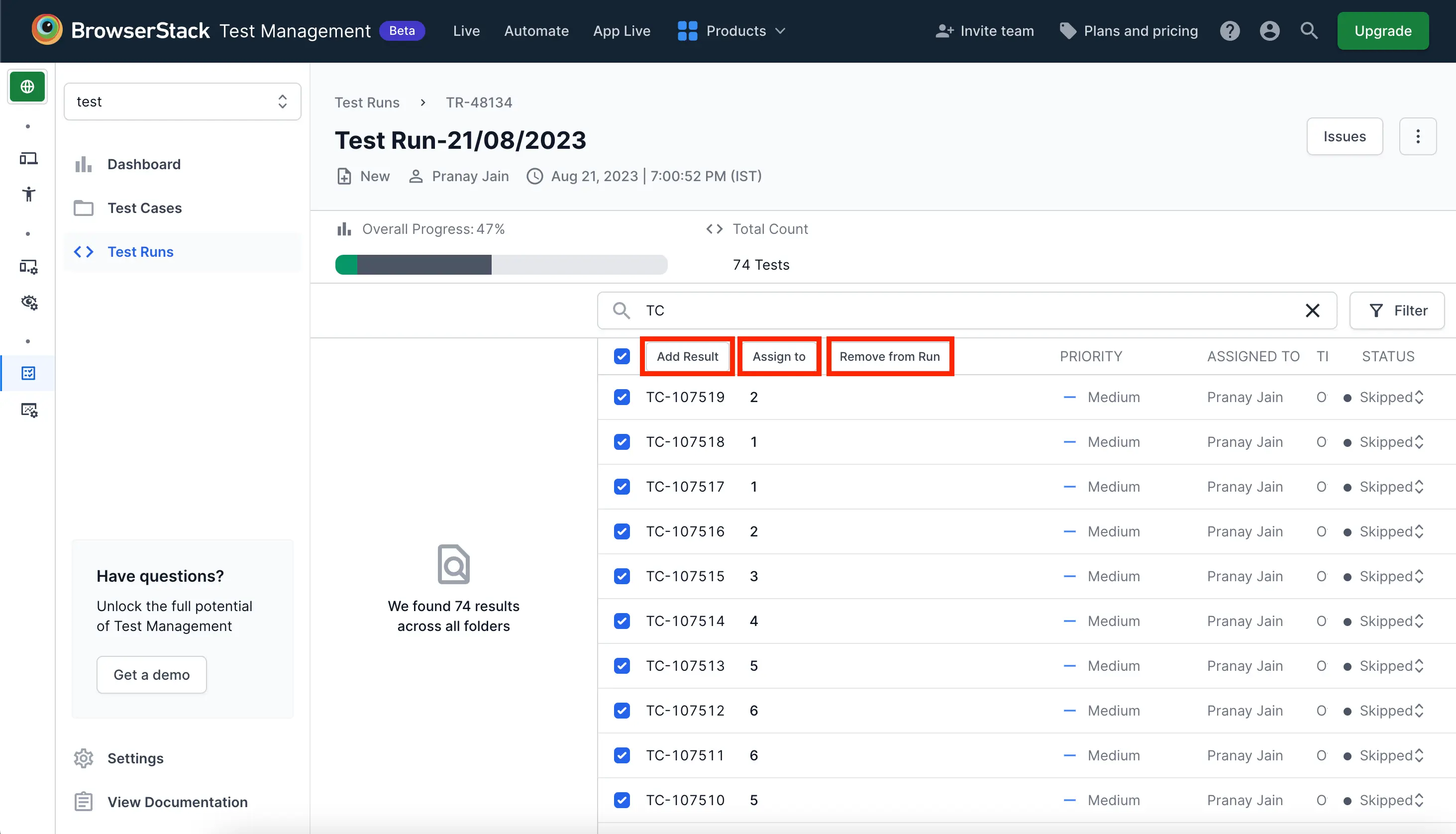Click the green globe icon in left rail
Viewport: 1456px width, 834px height.
pyautogui.click(x=27, y=87)
